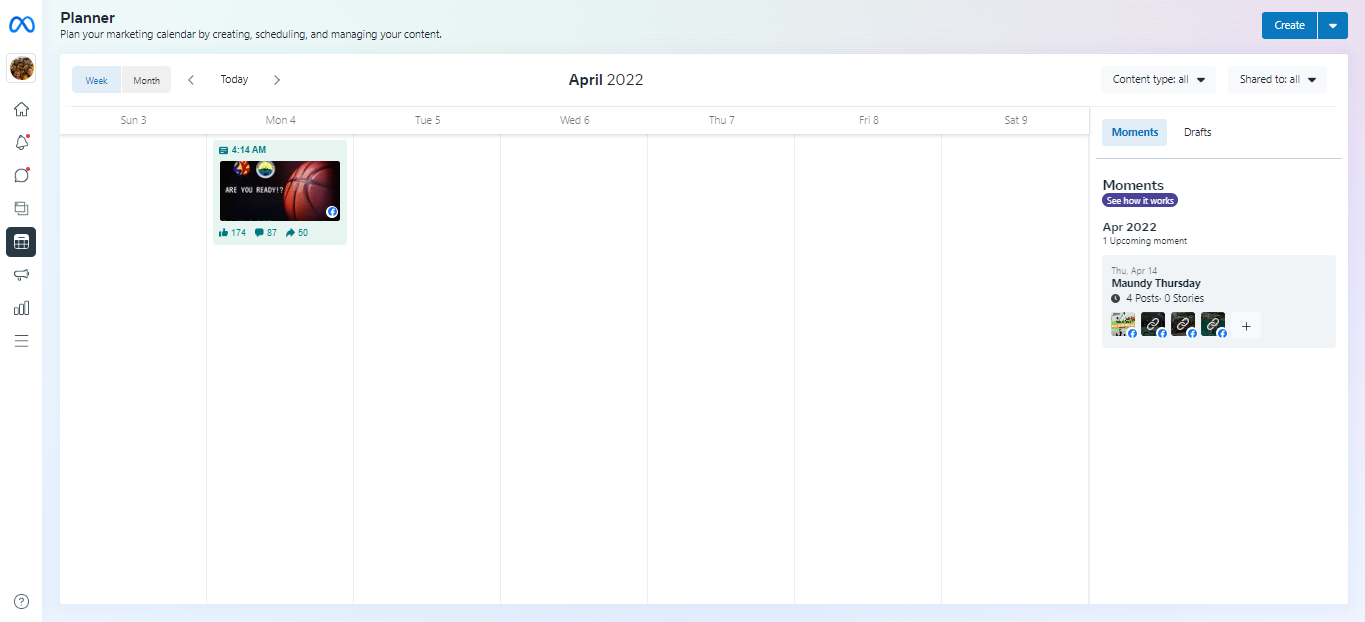Click the comments count 87
This screenshot has width=1365, height=622.
click(266, 233)
